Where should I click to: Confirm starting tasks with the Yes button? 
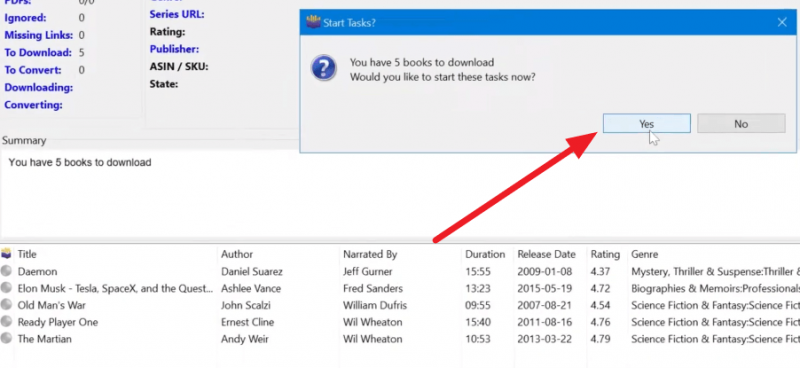pos(646,124)
